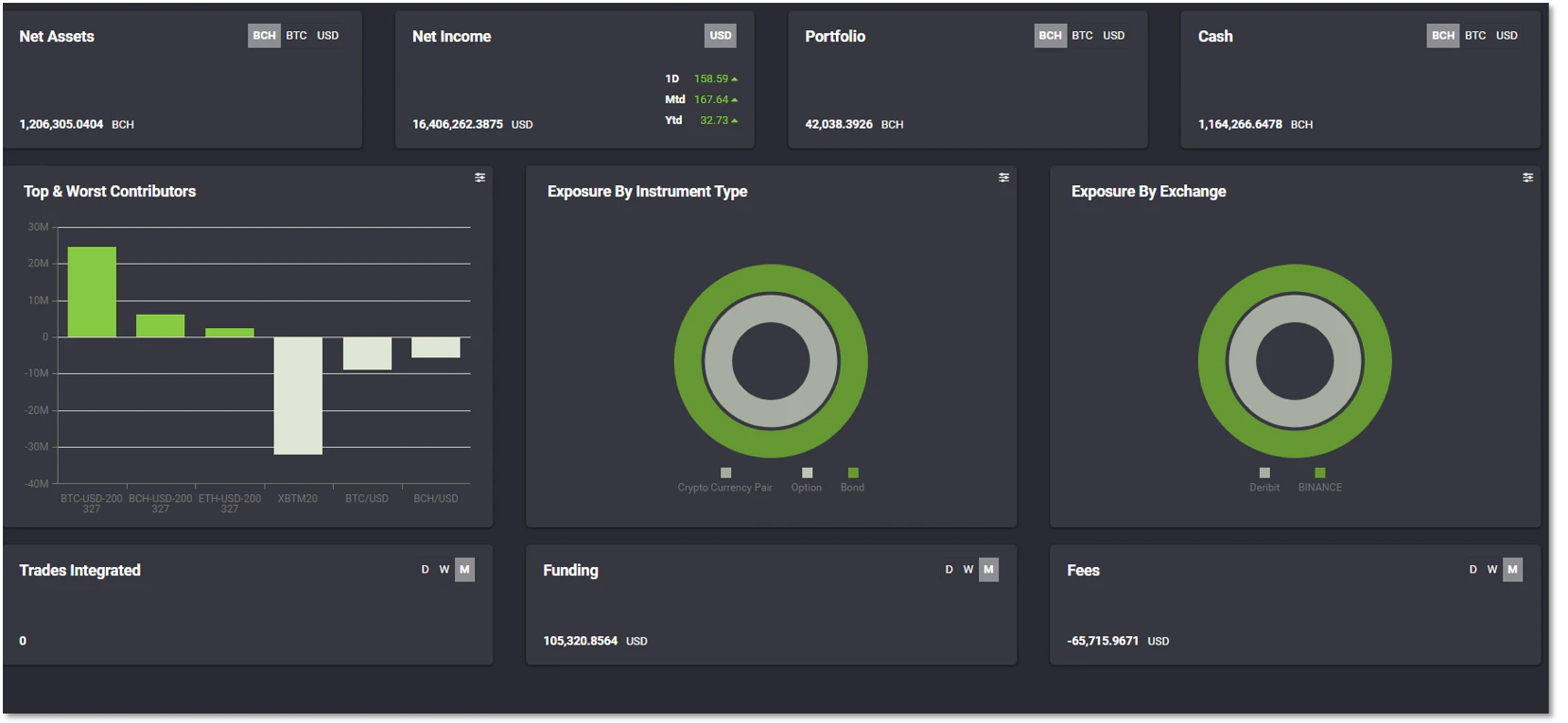
Task: Select BCH currency in Net Assets card
Action: [x=265, y=36]
